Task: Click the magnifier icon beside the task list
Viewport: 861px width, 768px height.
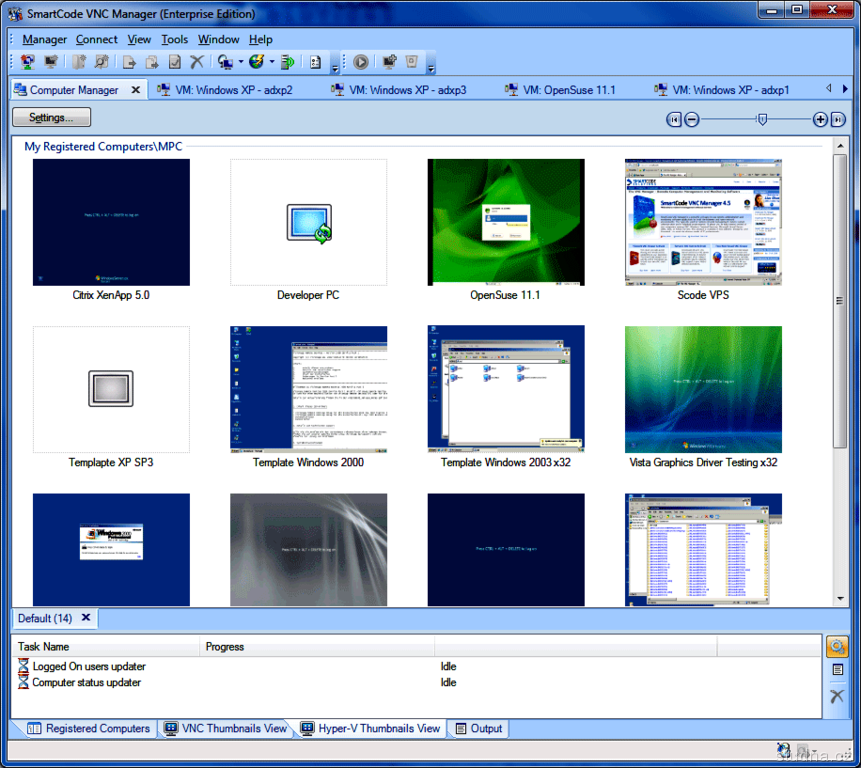Action: point(837,647)
